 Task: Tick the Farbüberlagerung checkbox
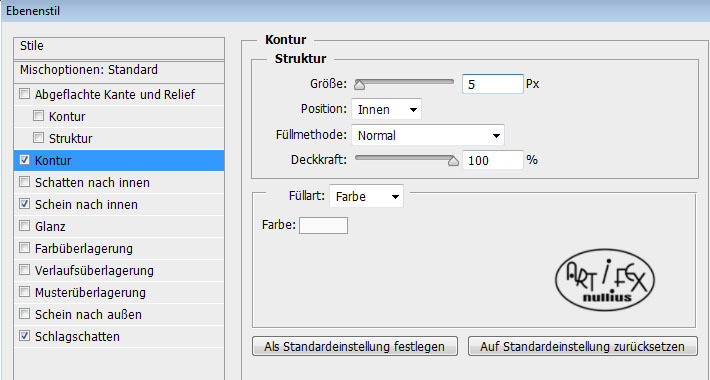(x=24, y=248)
